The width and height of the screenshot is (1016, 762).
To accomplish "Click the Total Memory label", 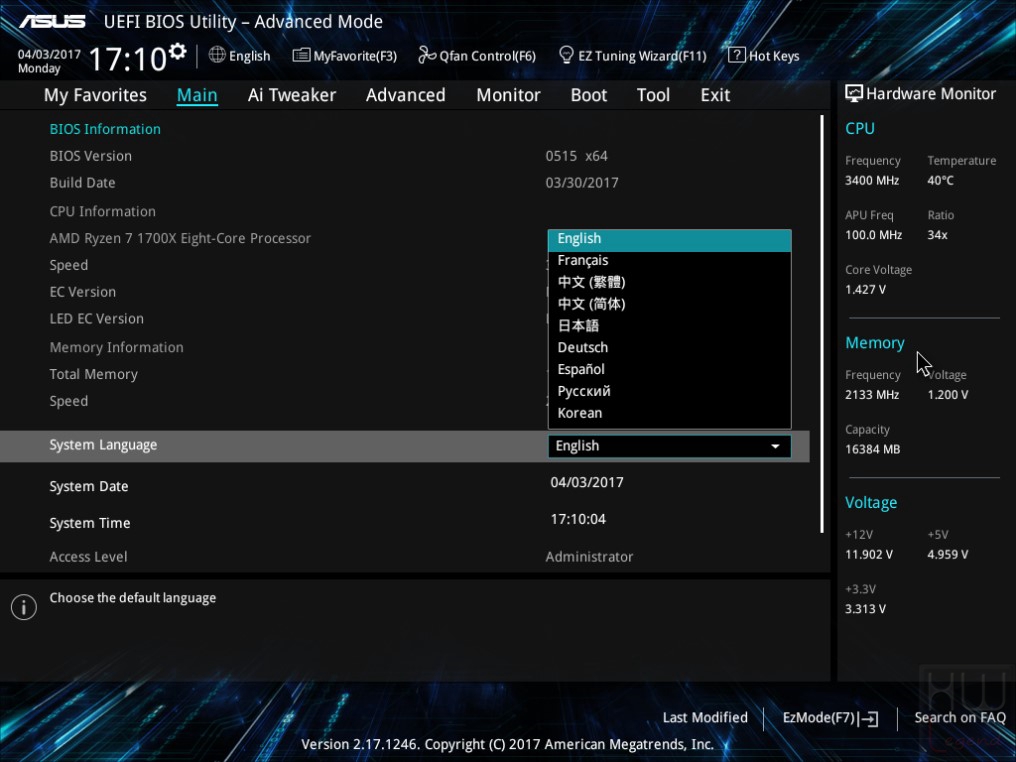I will 93,375.
